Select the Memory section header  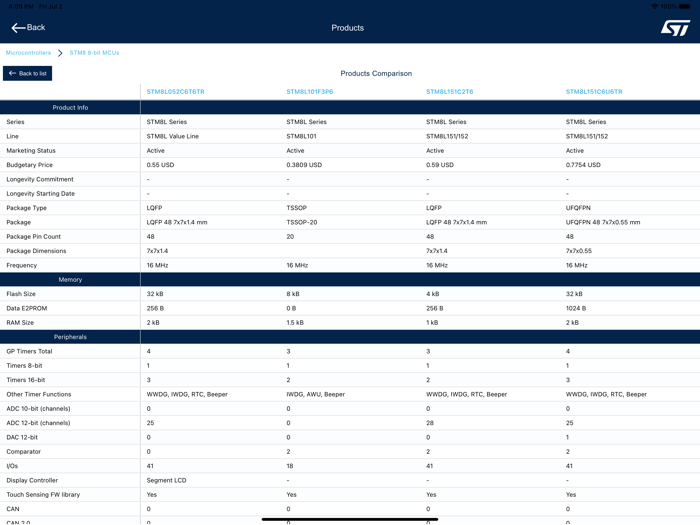pyautogui.click(x=70, y=279)
